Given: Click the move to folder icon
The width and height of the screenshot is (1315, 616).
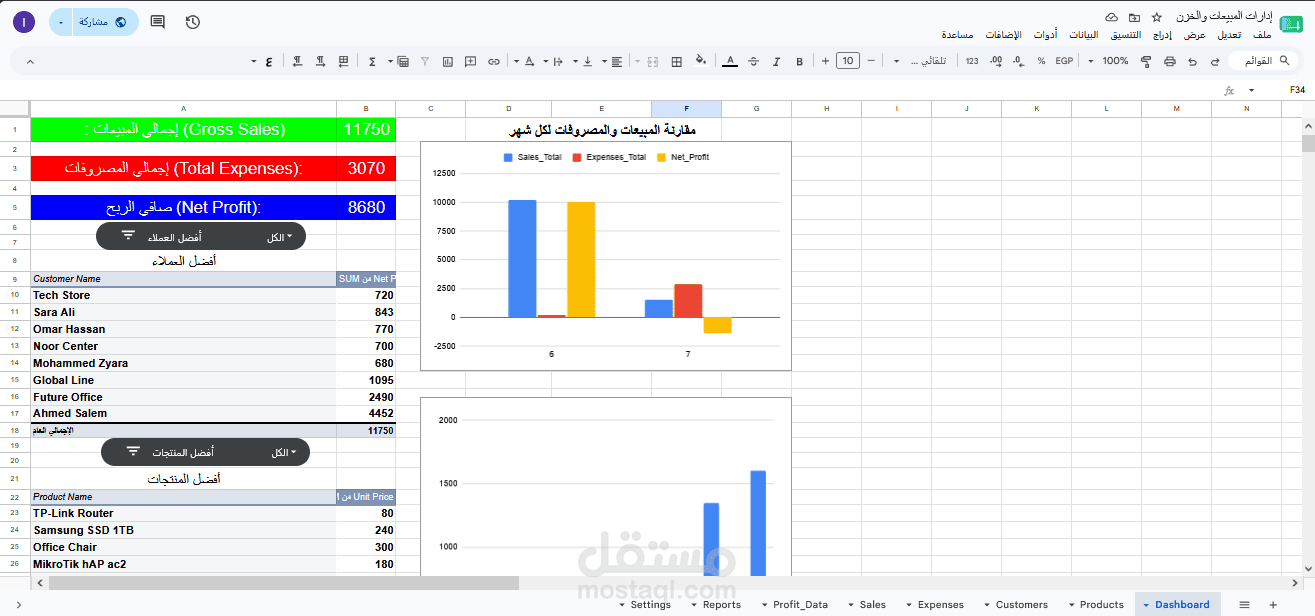Looking at the screenshot, I should [x=1134, y=18].
